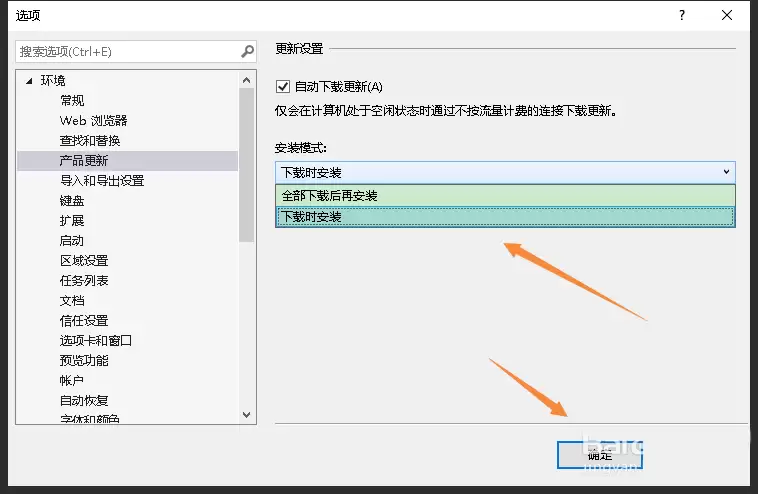Select Web 浏览器 in the tree
The width and height of the screenshot is (758, 494).
(x=93, y=120)
